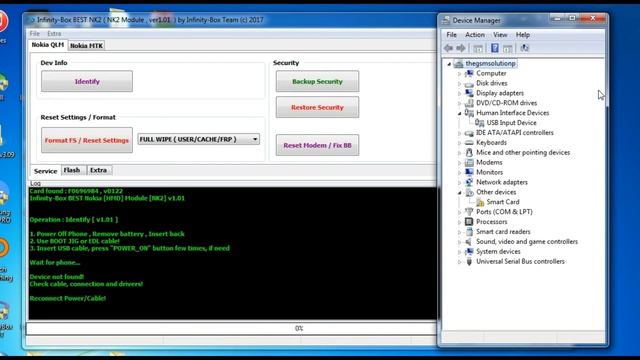The height and width of the screenshot is (360, 640).
Task: Click the USB Input Device icon
Action: coord(480,122)
